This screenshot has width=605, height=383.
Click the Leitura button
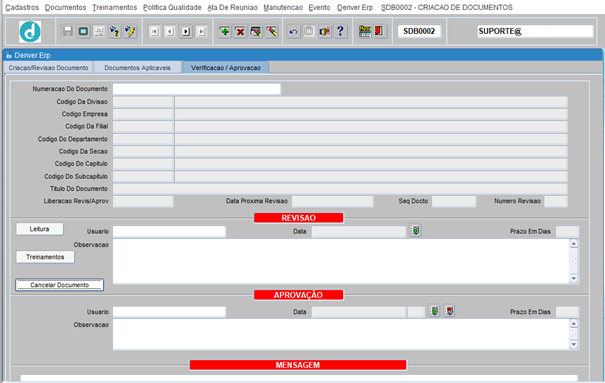coord(39,229)
